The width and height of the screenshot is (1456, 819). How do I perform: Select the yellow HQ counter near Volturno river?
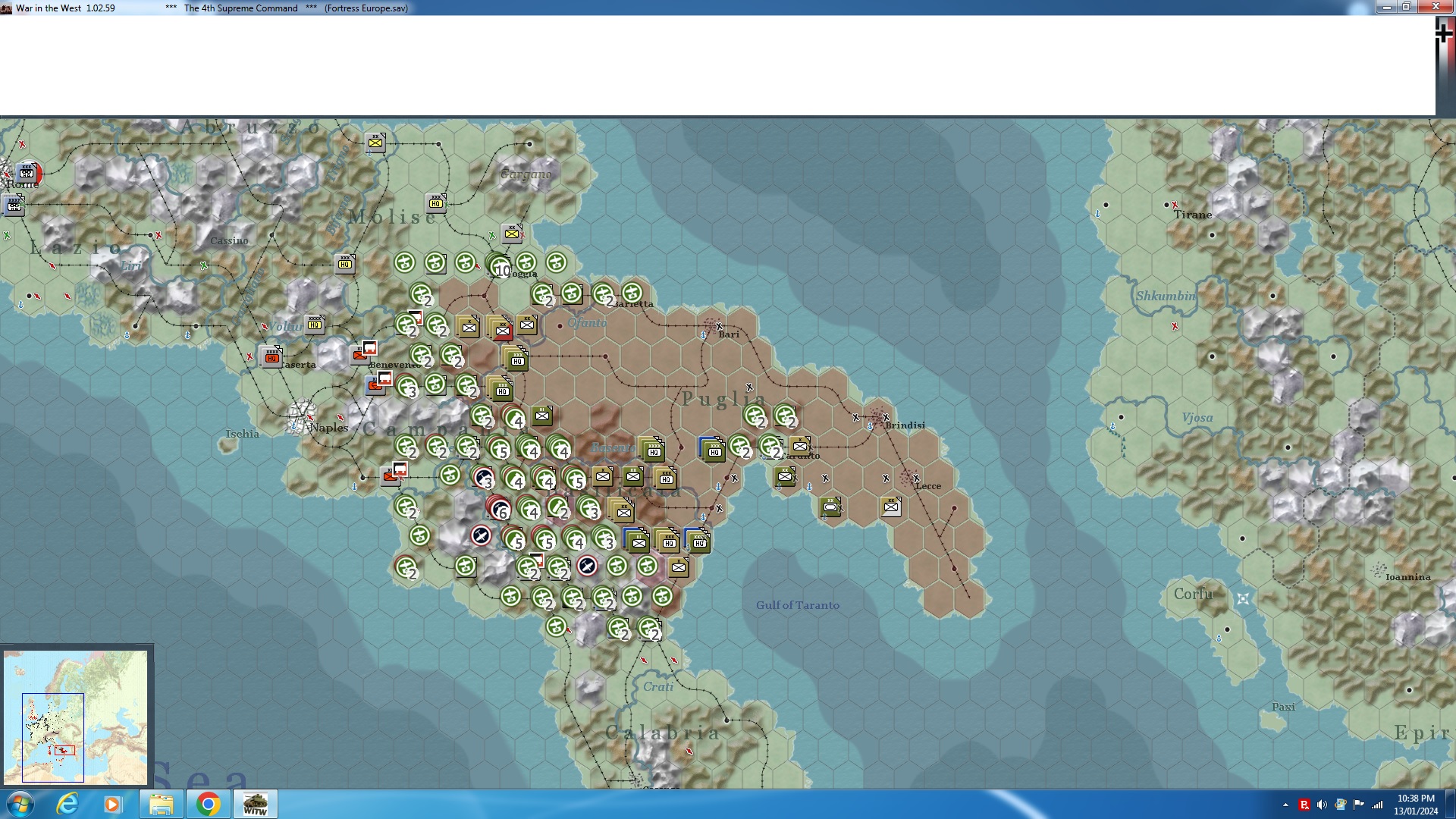[315, 325]
